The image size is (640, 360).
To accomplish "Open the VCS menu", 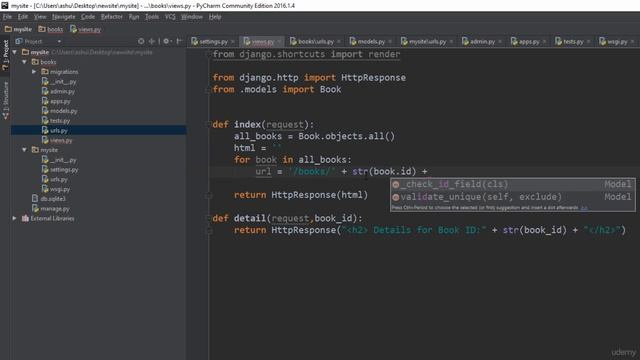I will point(170,17).
